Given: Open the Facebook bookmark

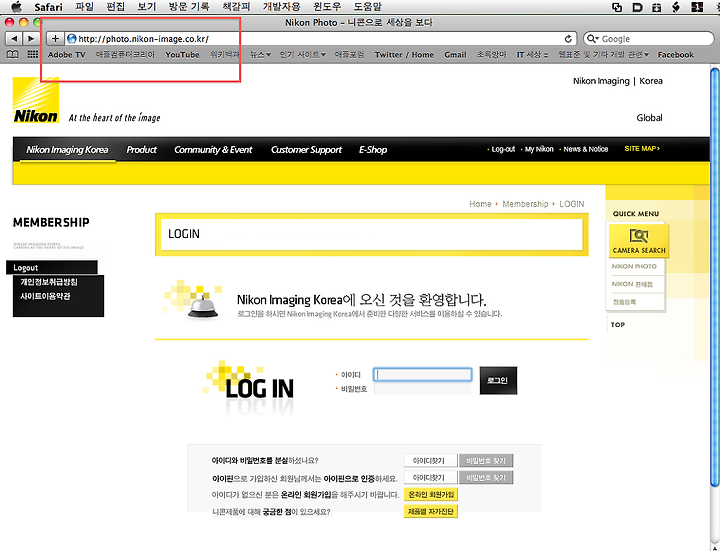Looking at the screenshot, I should 675,55.
